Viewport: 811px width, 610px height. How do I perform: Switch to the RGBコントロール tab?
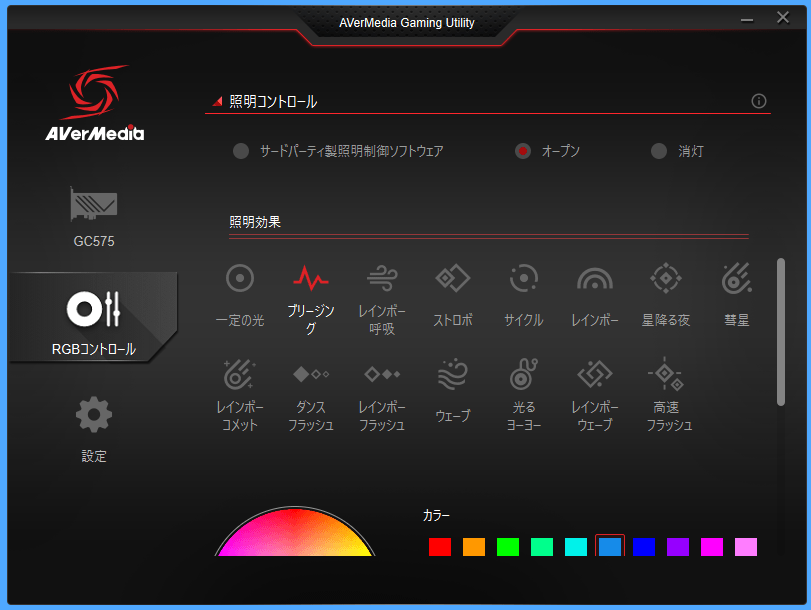coord(94,317)
